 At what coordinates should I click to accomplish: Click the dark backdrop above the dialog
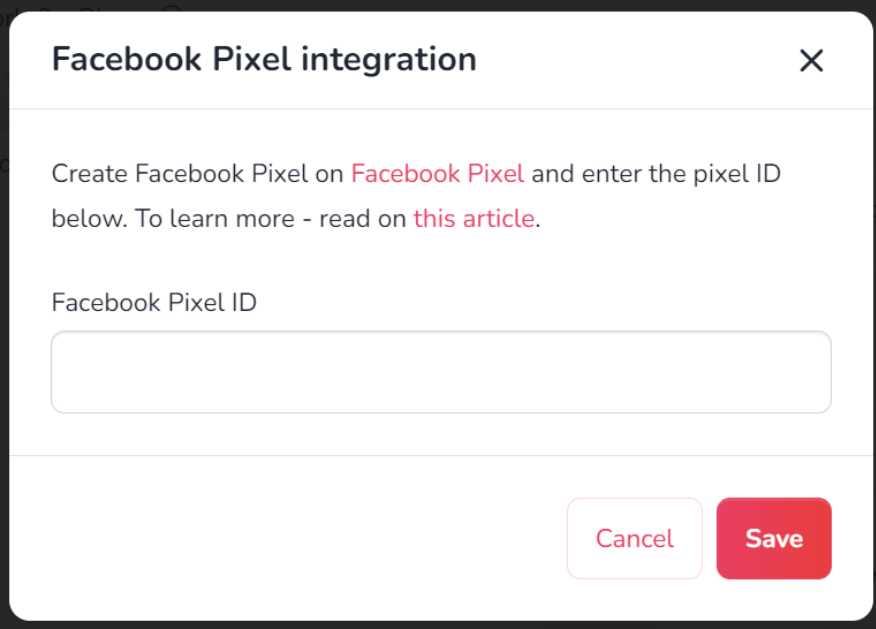click(438, 5)
